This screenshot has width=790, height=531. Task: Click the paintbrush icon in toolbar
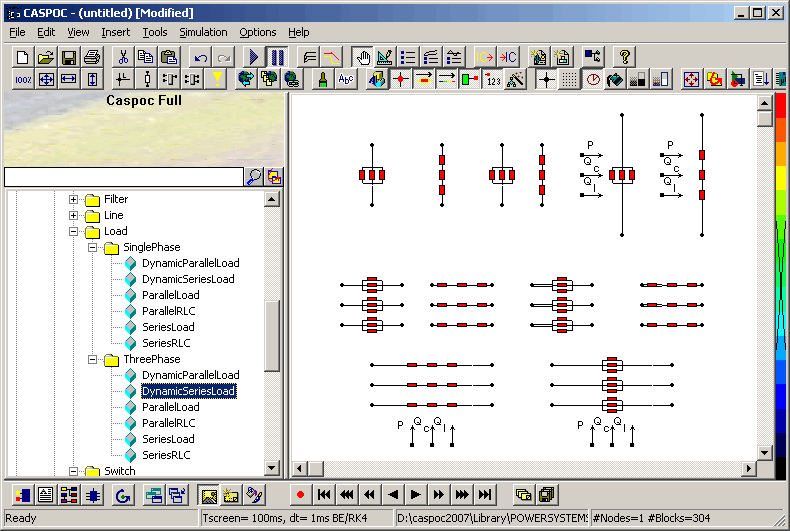click(x=323, y=79)
